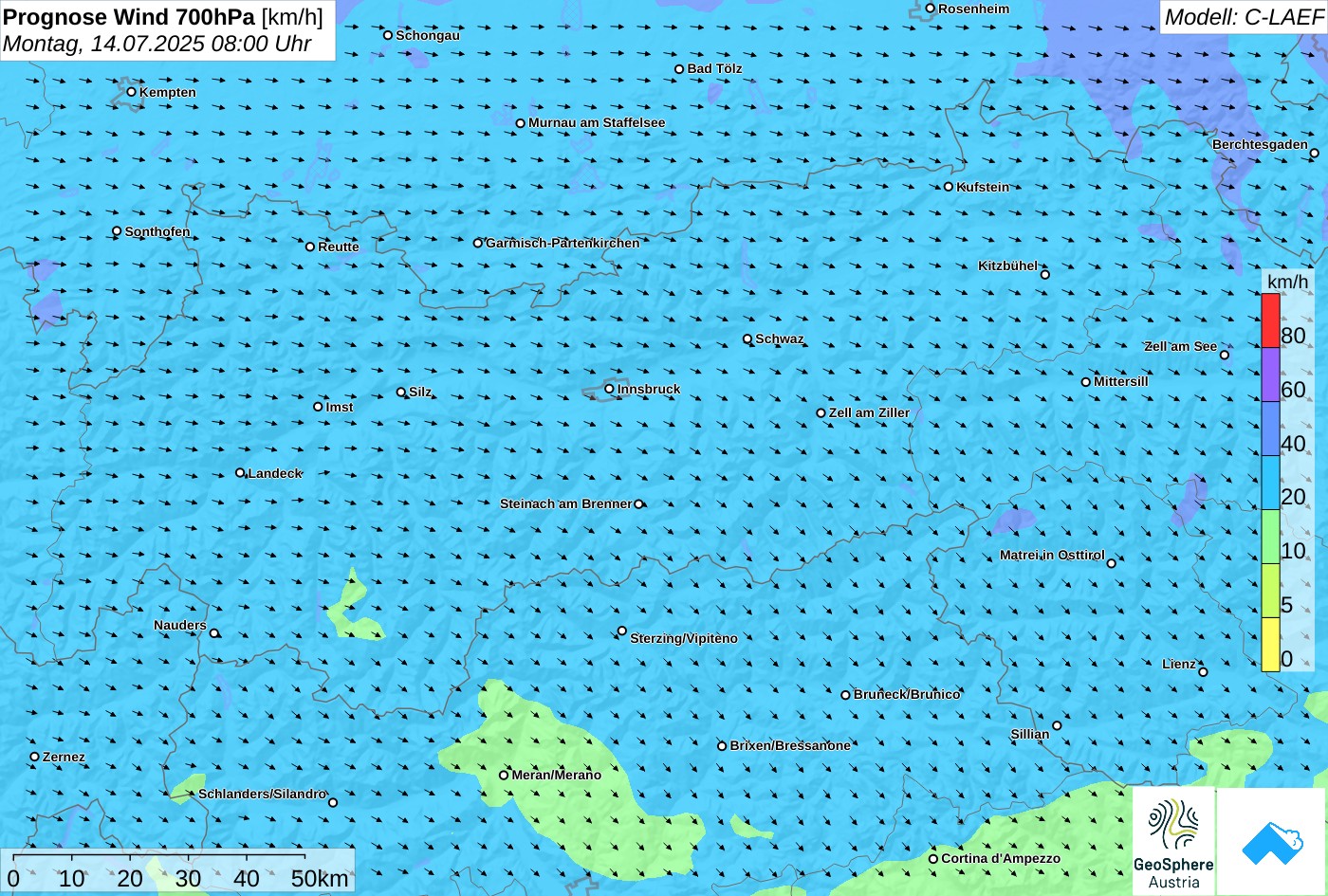Click the yellow-green 5 km/h legend swatch
The width and height of the screenshot is (1328, 896).
1270,591
